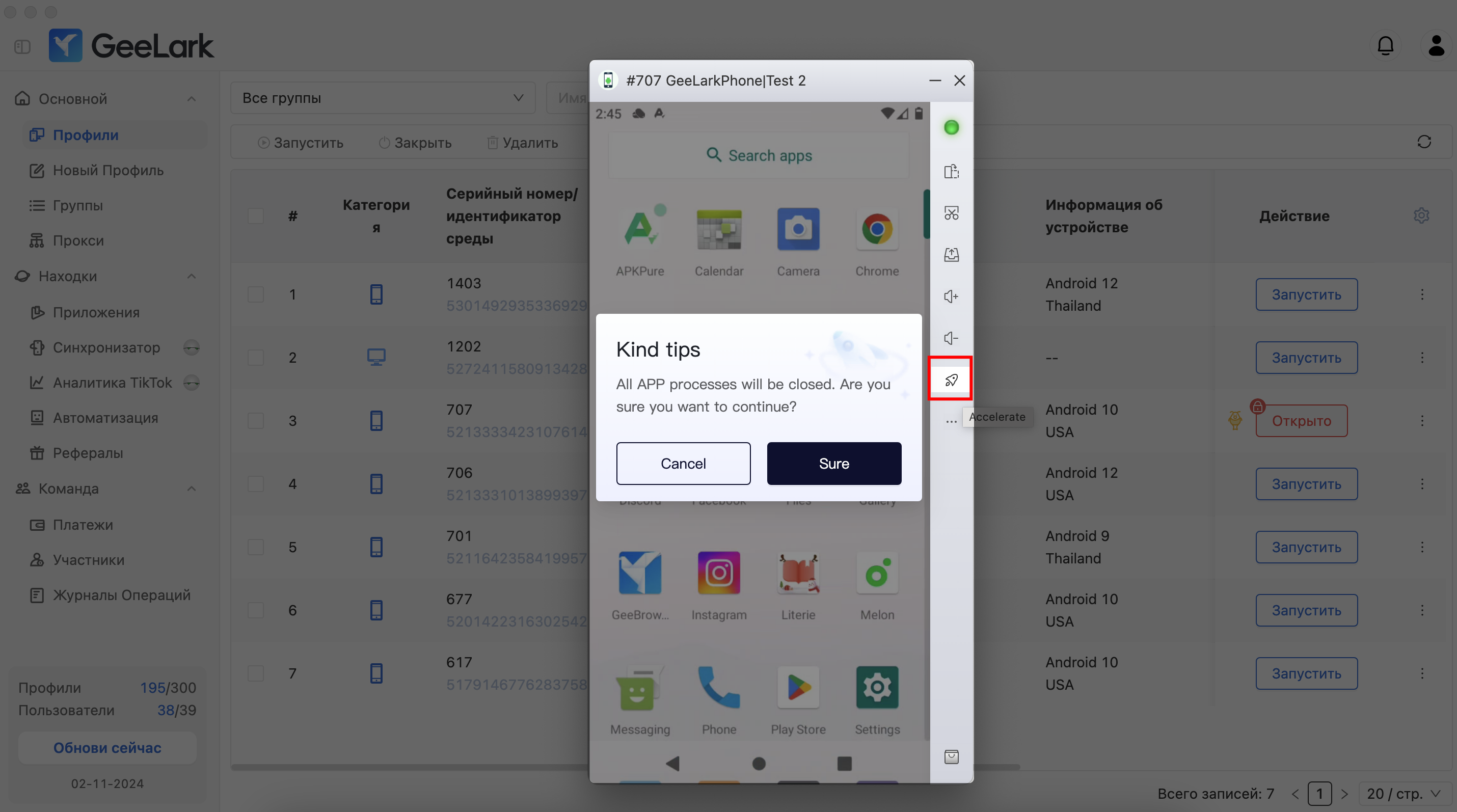This screenshot has height=812, width=1457.
Task: Open the Phone app
Action: (x=718, y=700)
